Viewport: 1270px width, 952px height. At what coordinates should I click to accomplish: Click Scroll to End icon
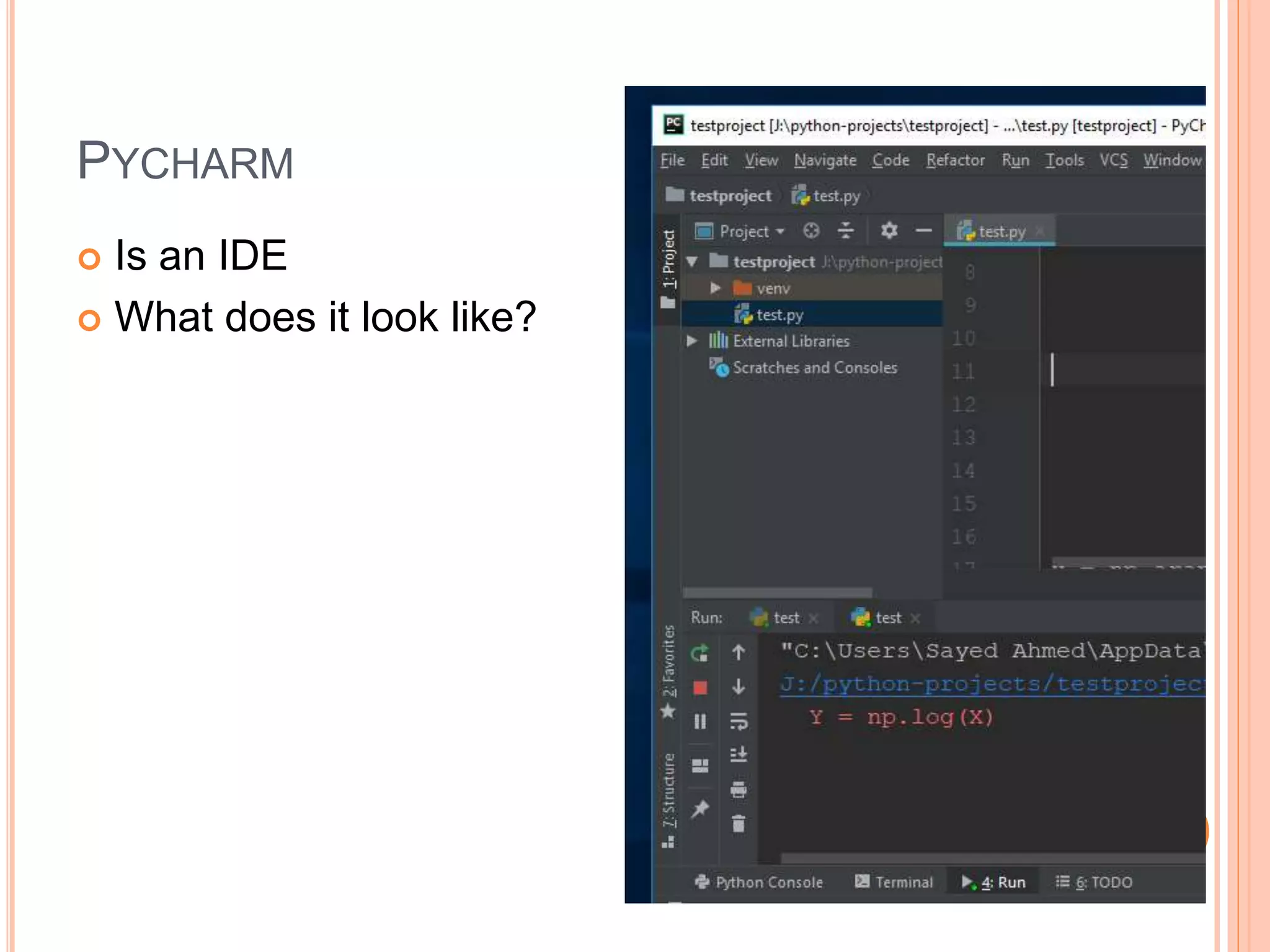739,755
